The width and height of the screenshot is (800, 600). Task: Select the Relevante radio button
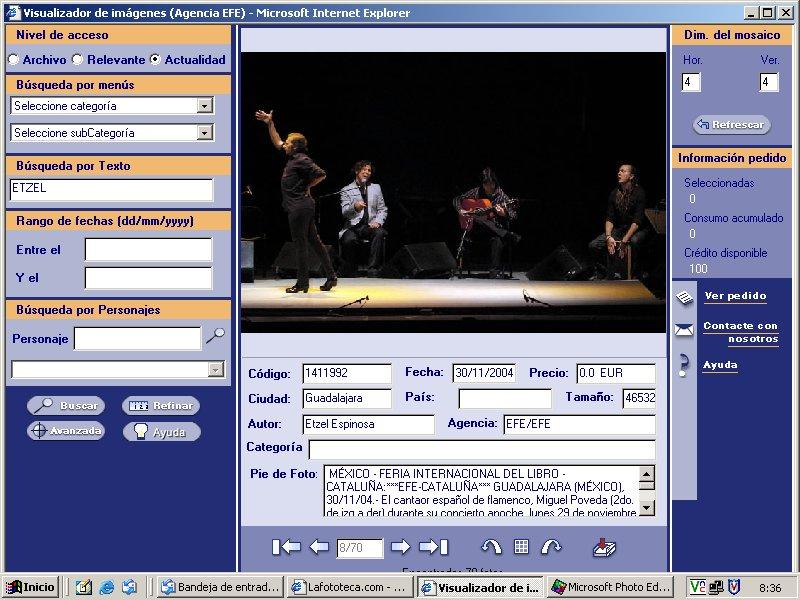(x=77, y=60)
